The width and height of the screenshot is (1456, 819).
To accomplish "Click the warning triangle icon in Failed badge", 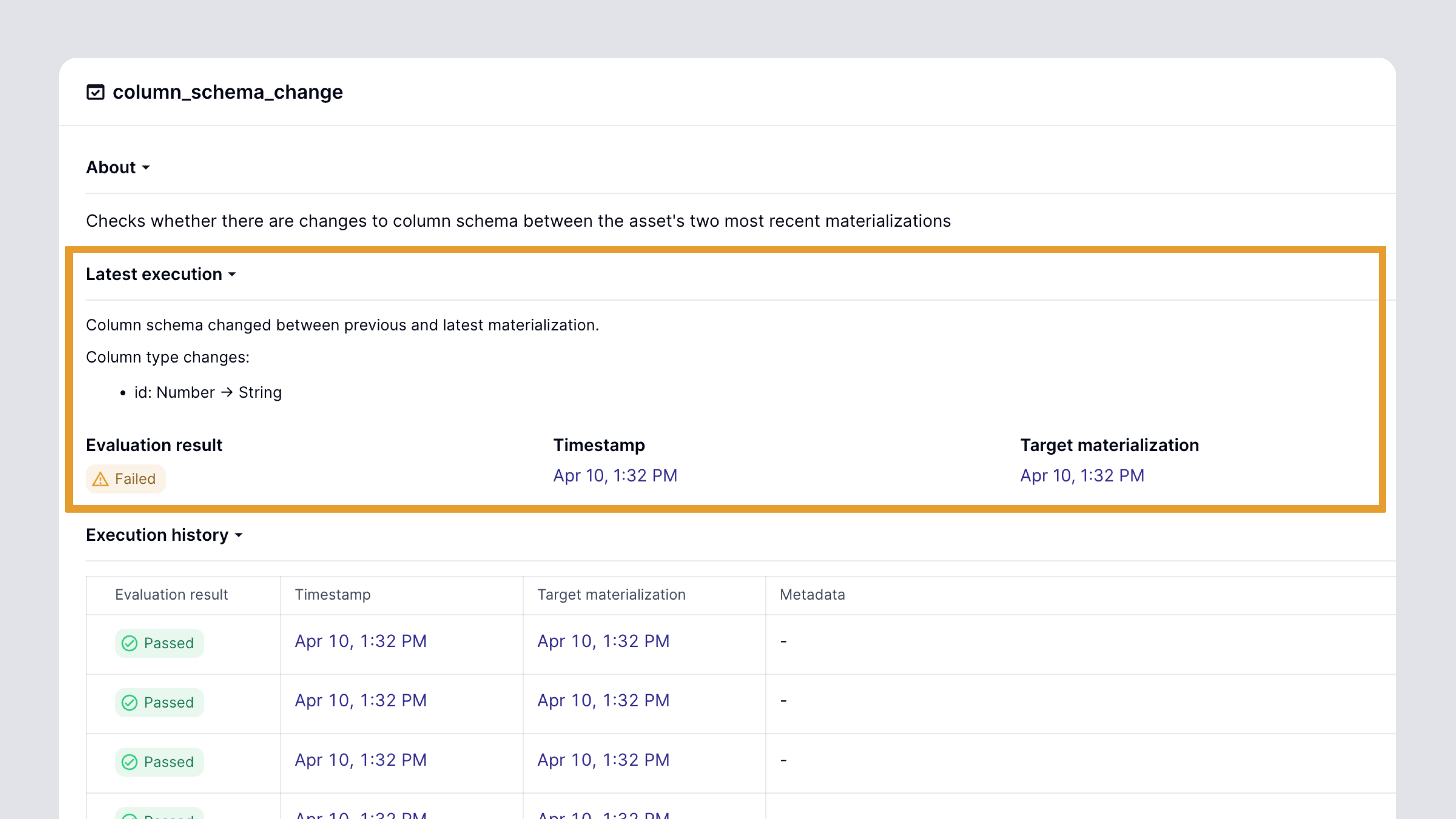I will (x=100, y=479).
